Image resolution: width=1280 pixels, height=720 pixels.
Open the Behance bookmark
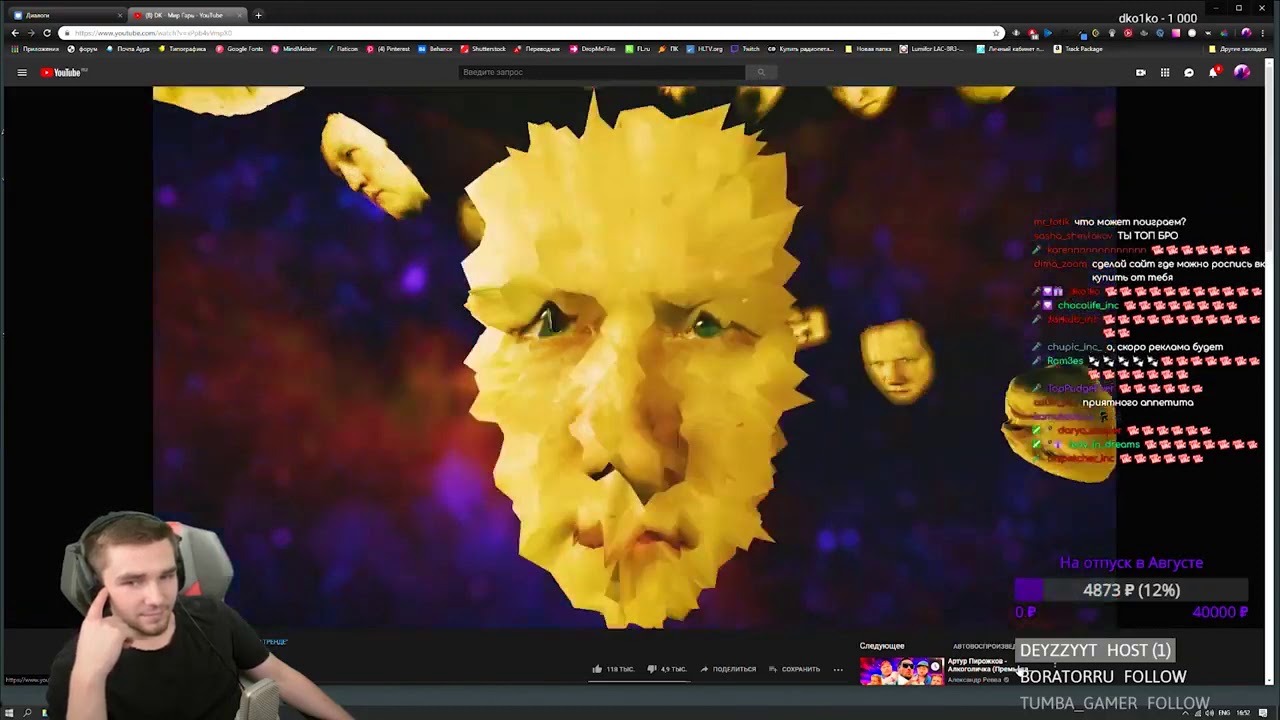(x=435, y=48)
